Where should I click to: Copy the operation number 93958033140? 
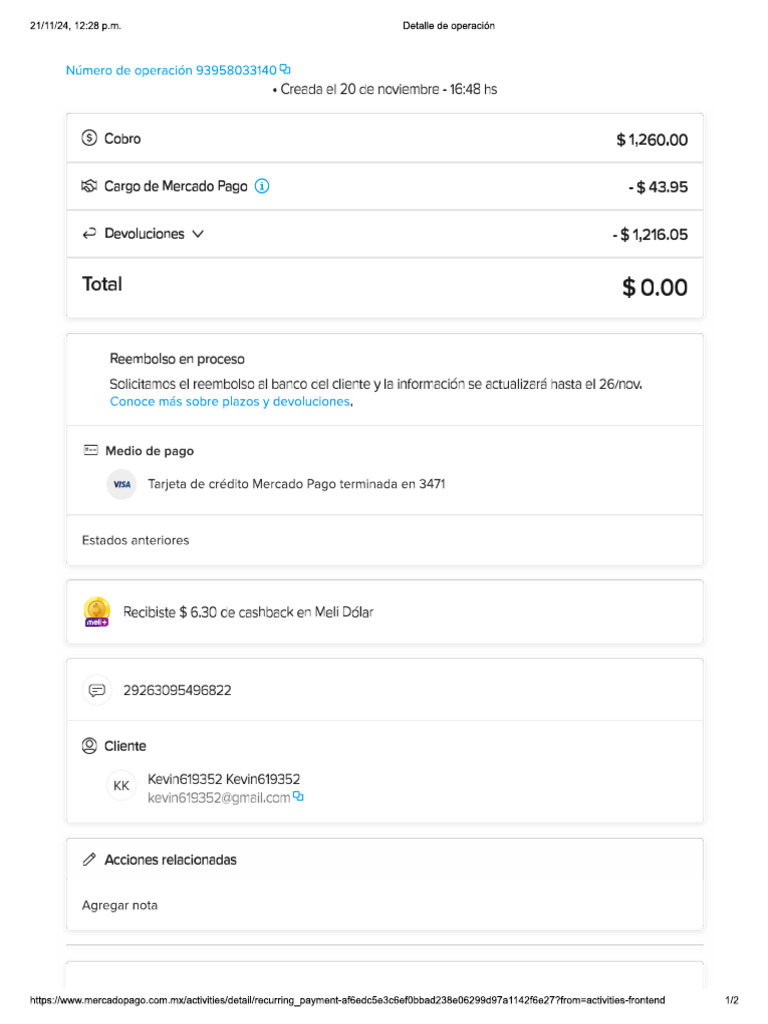[285, 69]
